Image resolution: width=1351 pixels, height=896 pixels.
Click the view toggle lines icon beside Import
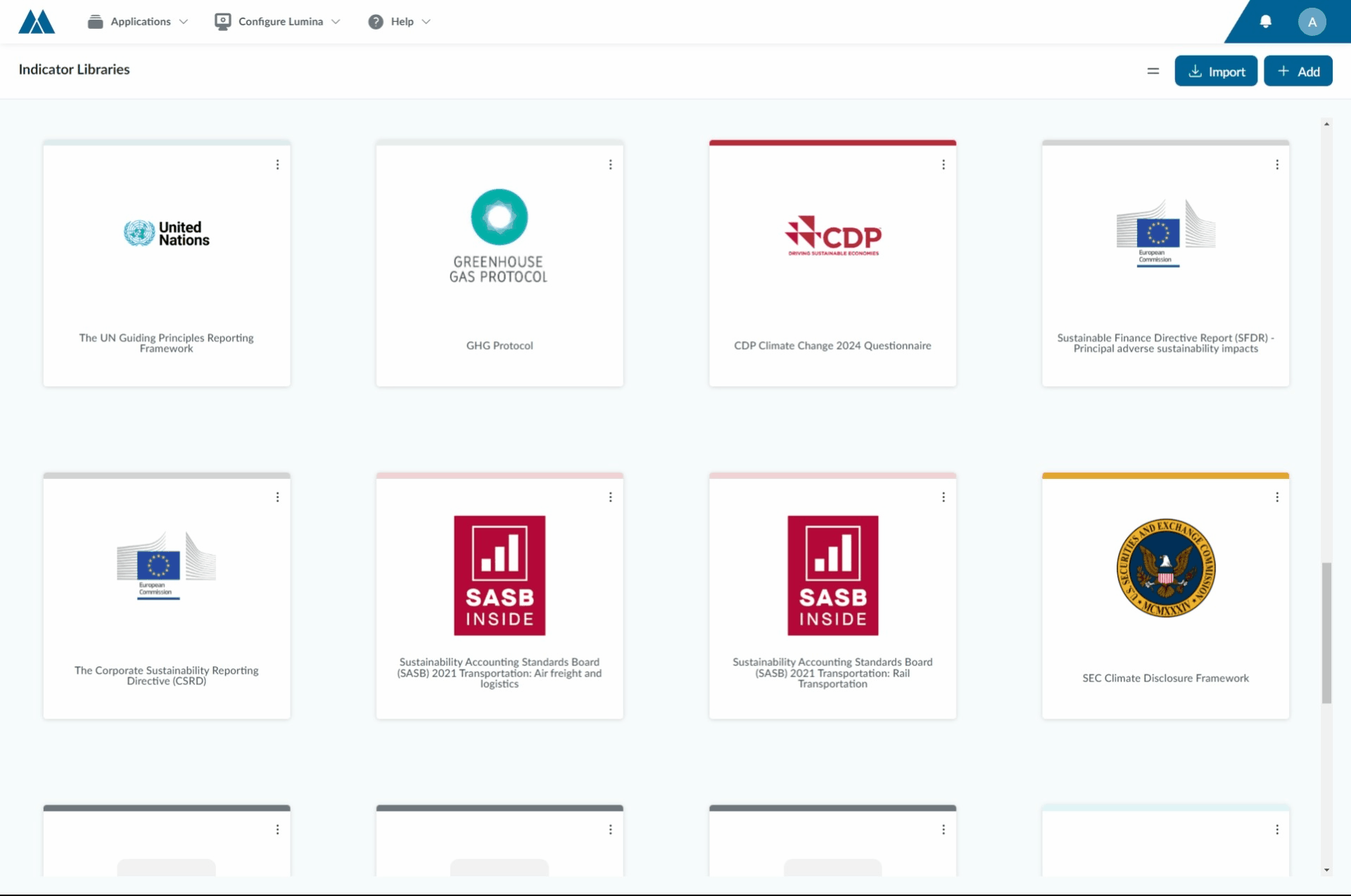click(1153, 71)
